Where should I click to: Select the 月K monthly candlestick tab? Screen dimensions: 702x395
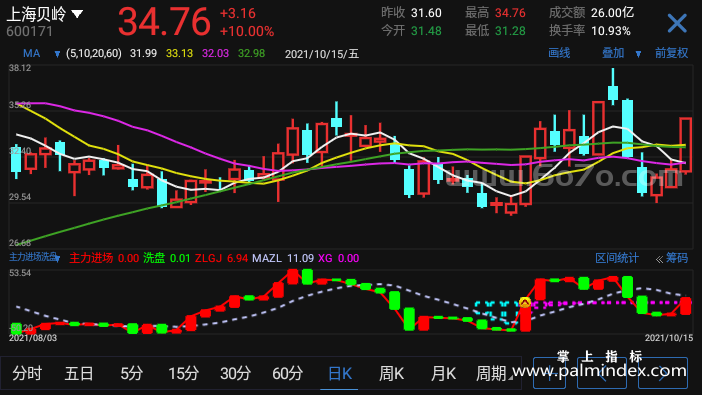coord(443,373)
